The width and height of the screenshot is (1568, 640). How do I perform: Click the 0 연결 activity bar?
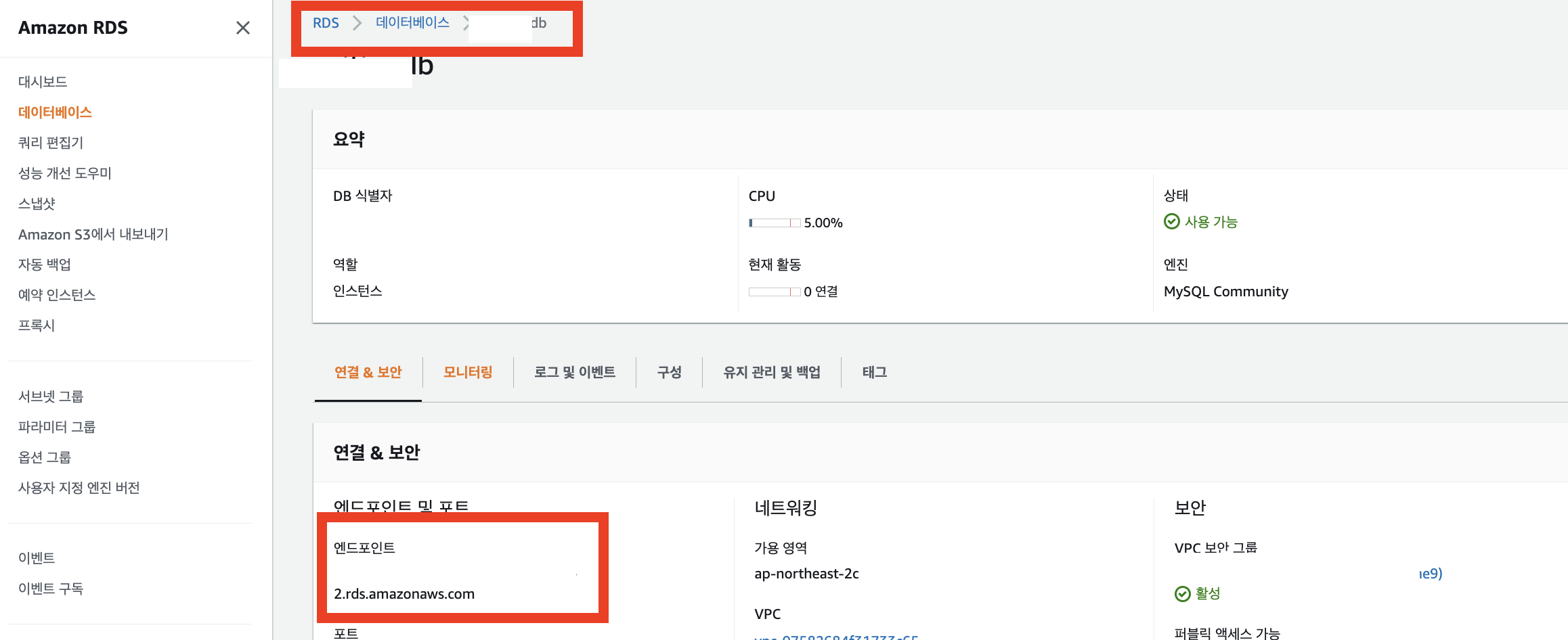(775, 292)
